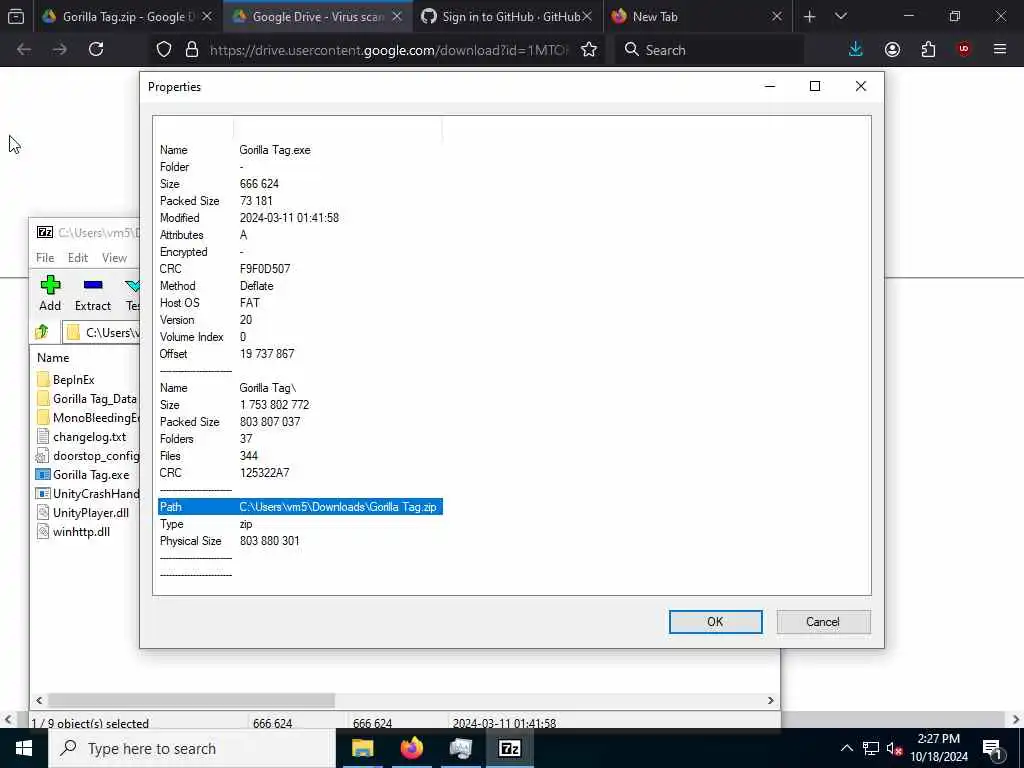Select UnityPlayer.dll in the file list
Screen dimensions: 1024x768
(83, 513)
